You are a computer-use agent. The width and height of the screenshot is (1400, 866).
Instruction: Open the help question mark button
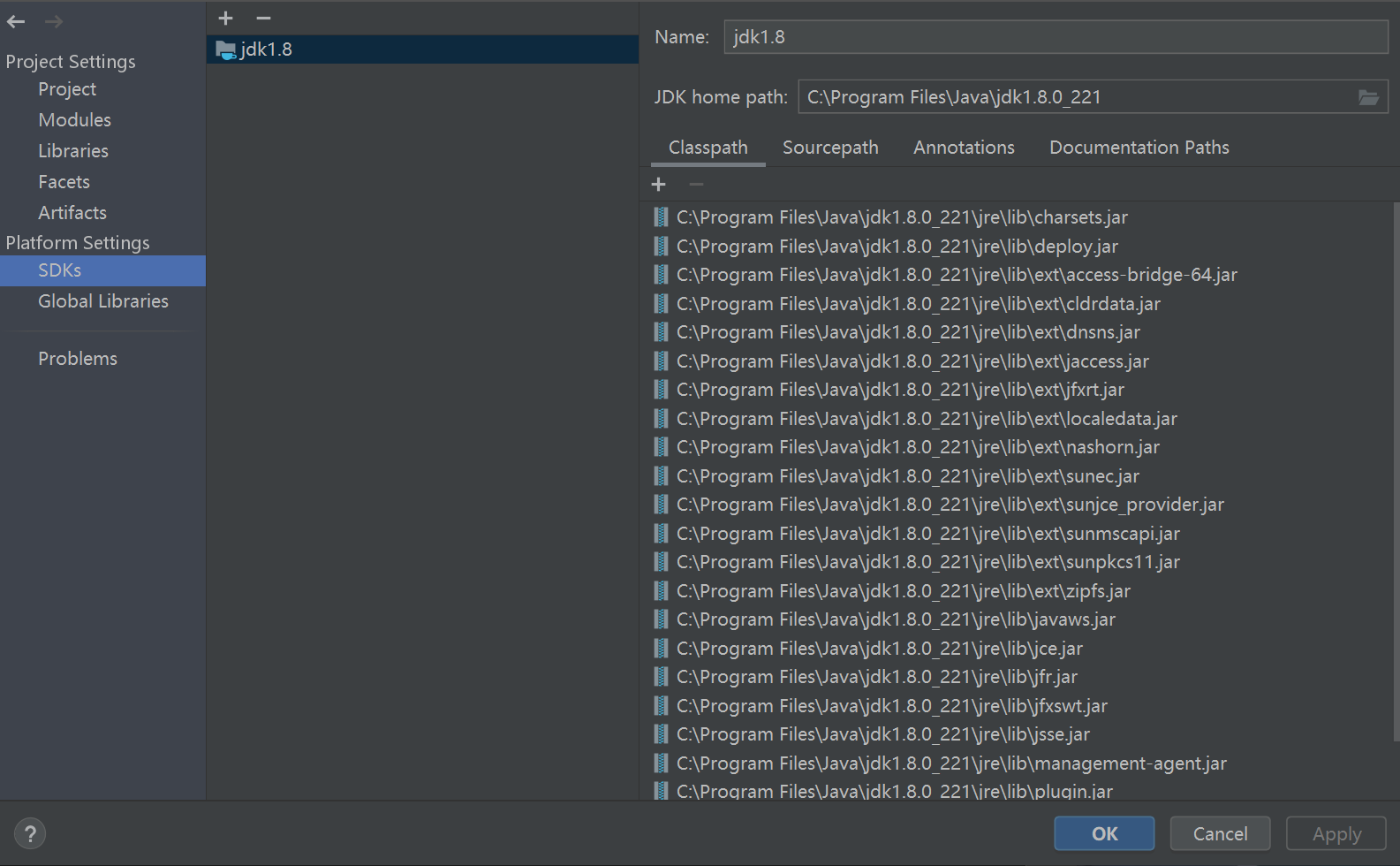click(x=30, y=833)
